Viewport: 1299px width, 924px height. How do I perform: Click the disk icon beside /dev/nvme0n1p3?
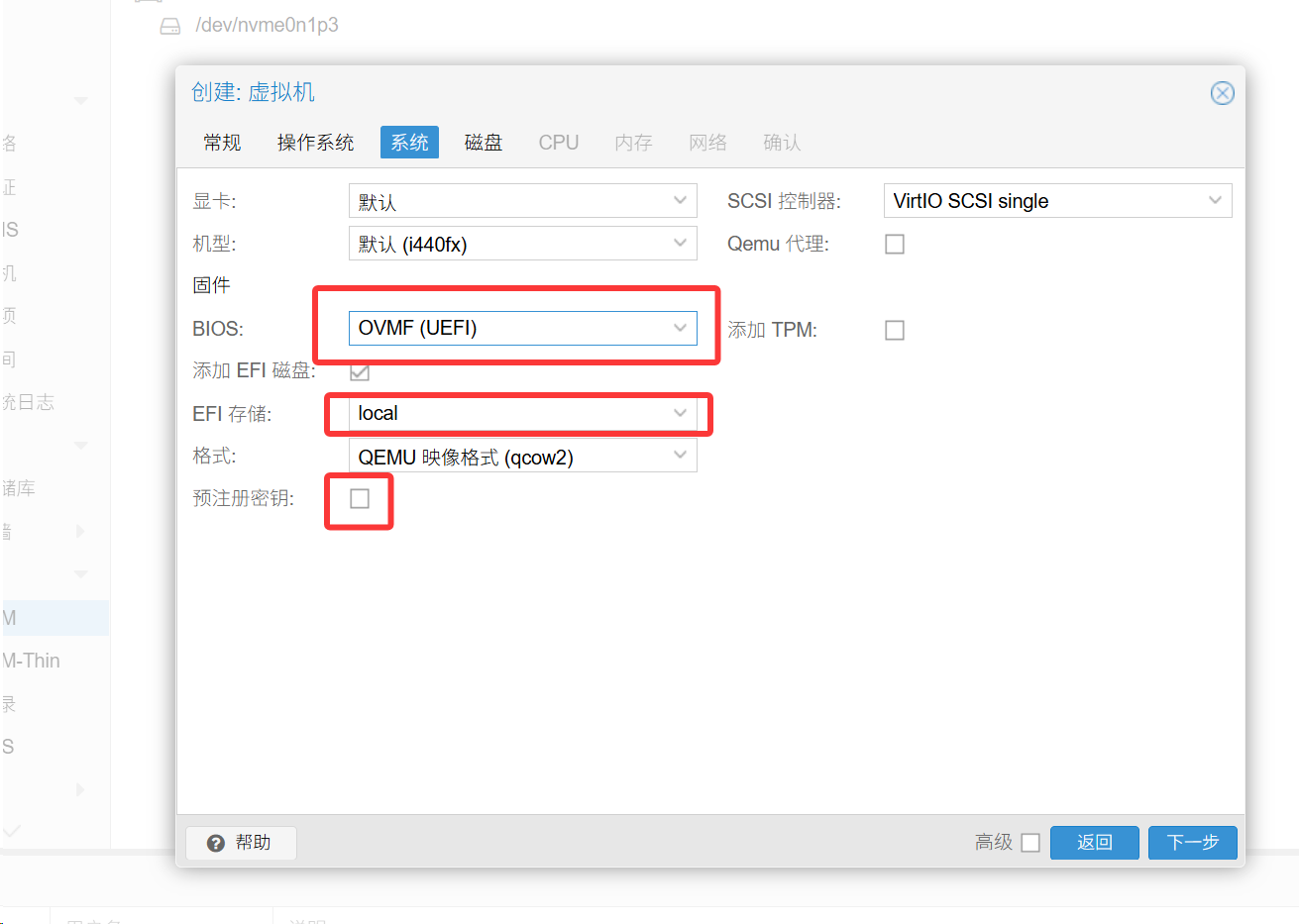pyautogui.click(x=170, y=26)
